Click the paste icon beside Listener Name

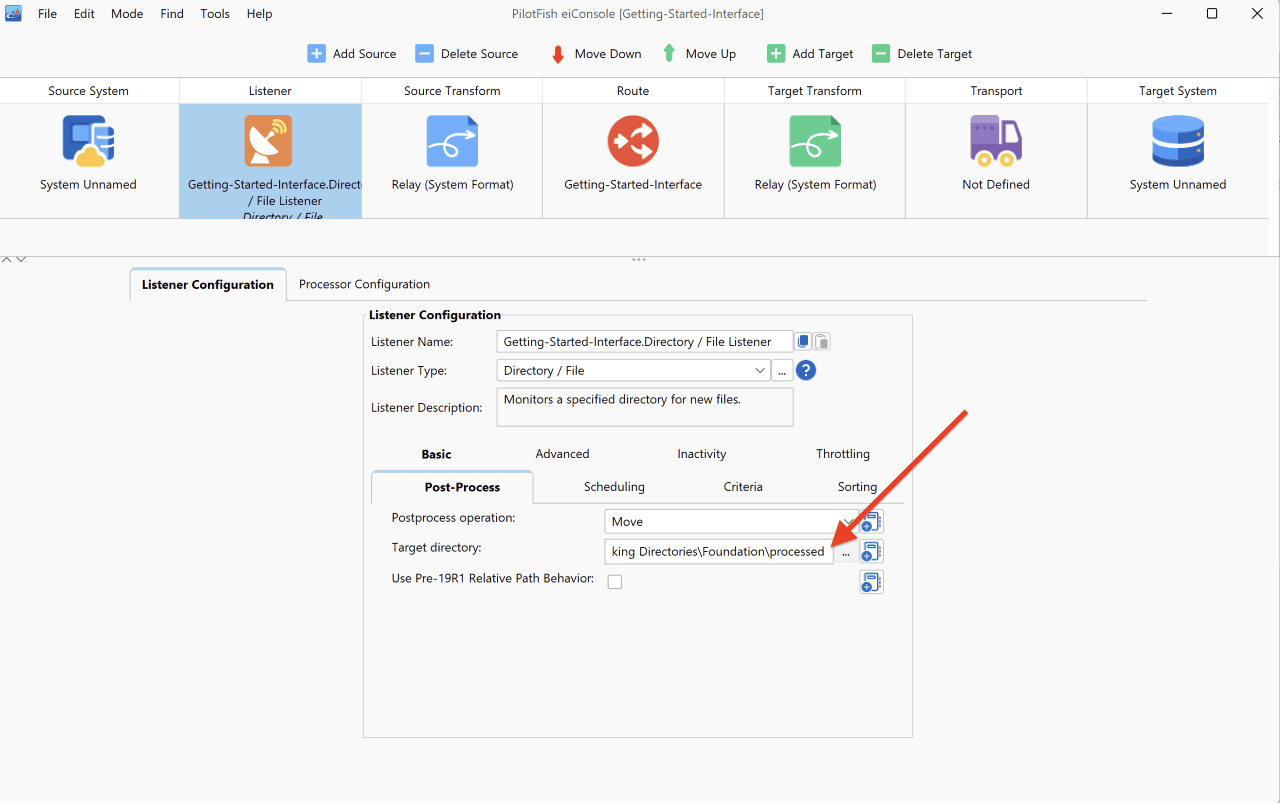(821, 342)
